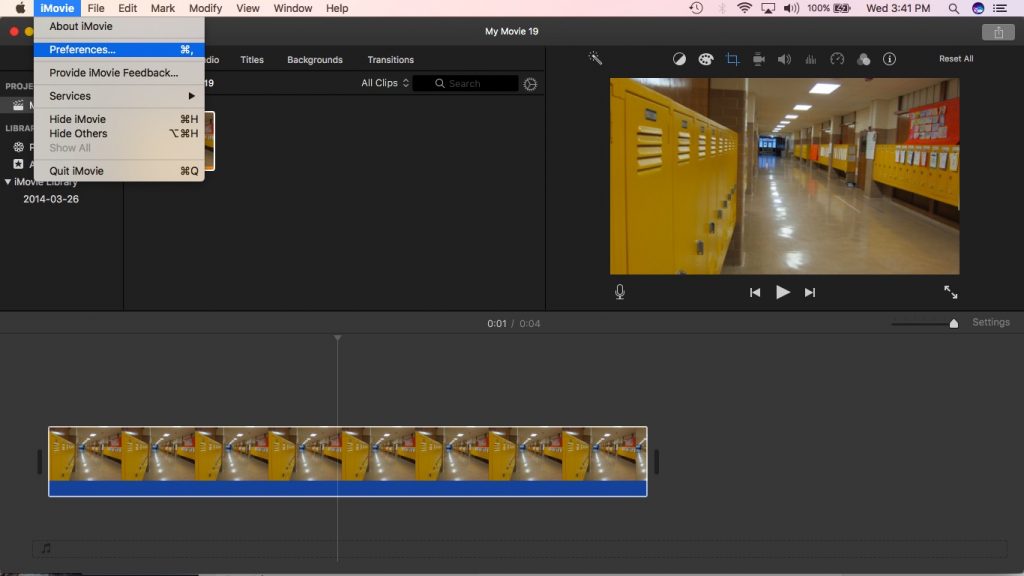This screenshot has height=576, width=1024.
Task: Open Siri from menu bar
Action: pyautogui.click(x=978, y=8)
